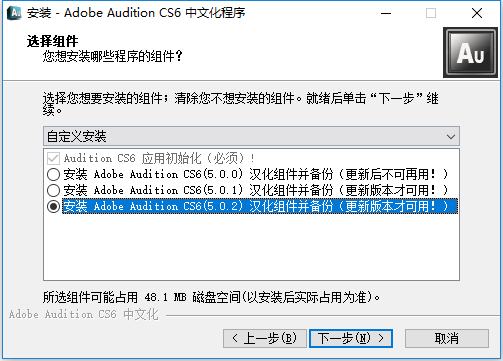Select the CS6(5.0.0) 汉化组件 radio option
The height and width of the screenshot is (361, 503).
point(53,174)
